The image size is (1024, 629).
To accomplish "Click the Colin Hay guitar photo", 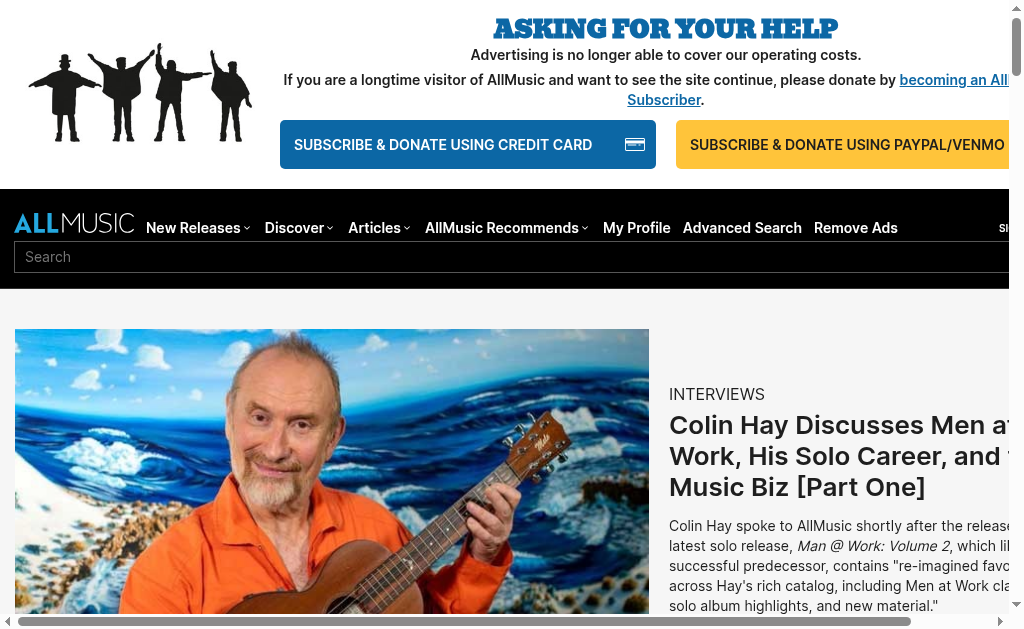I will (x=332, y=471).
